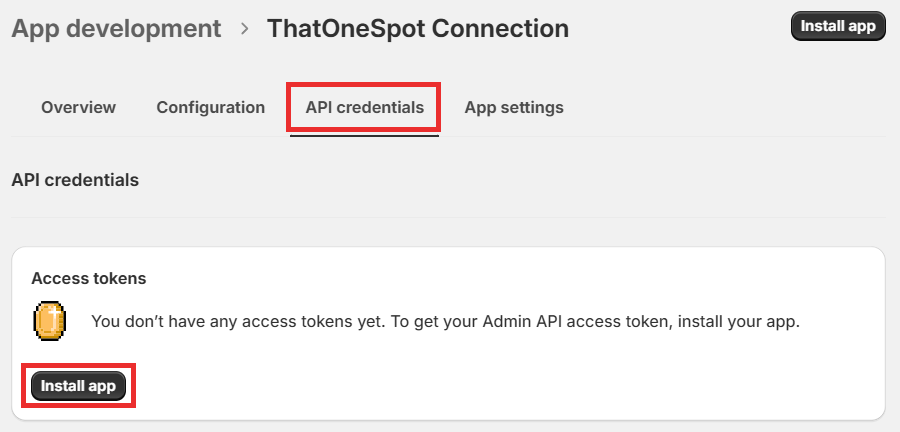This screenshot has width=900, height=432.
Task: Go back to App development breadcrumb
Action: coord(116,28)
